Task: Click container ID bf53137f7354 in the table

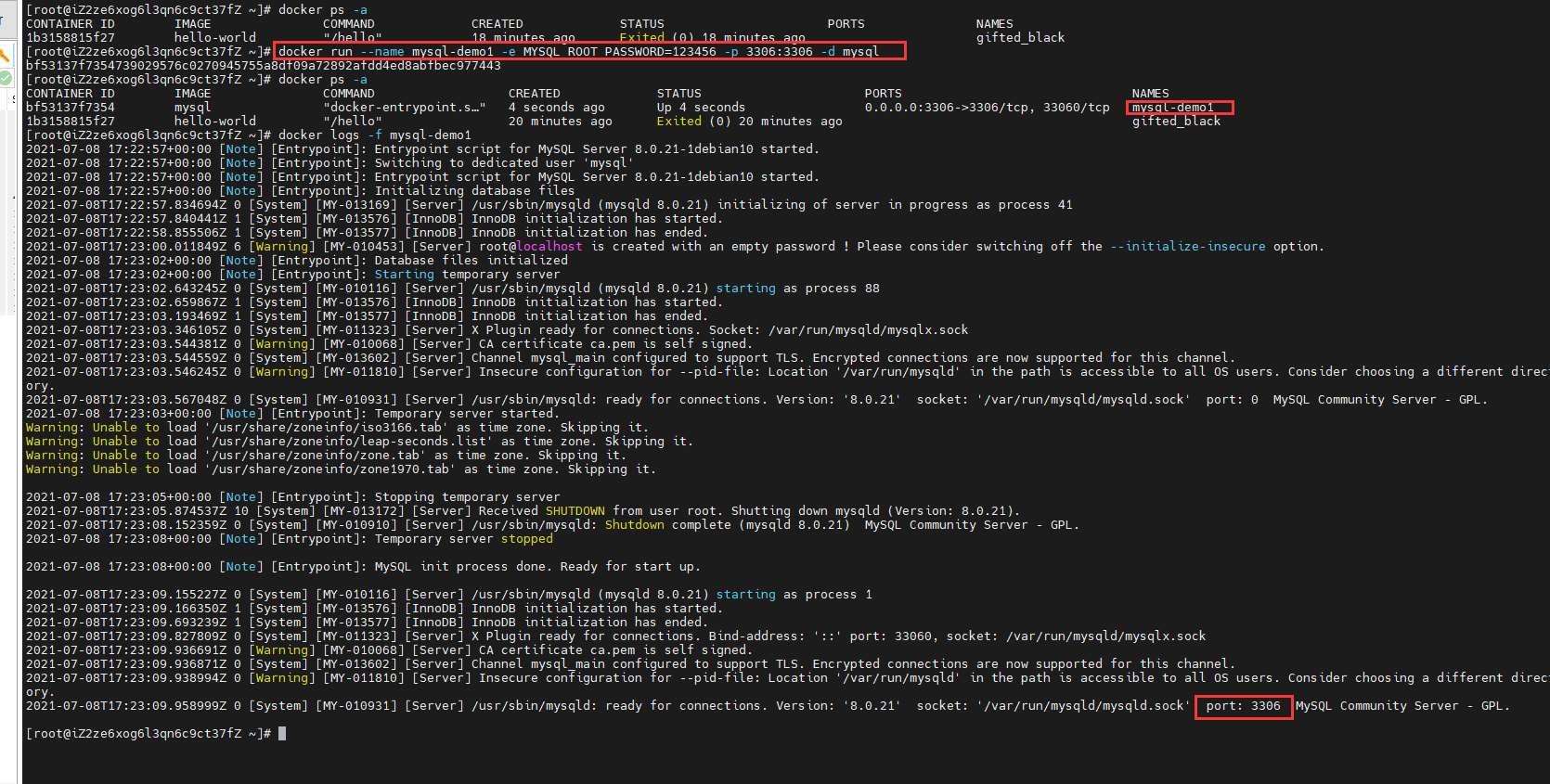Action: coord(71,108)
